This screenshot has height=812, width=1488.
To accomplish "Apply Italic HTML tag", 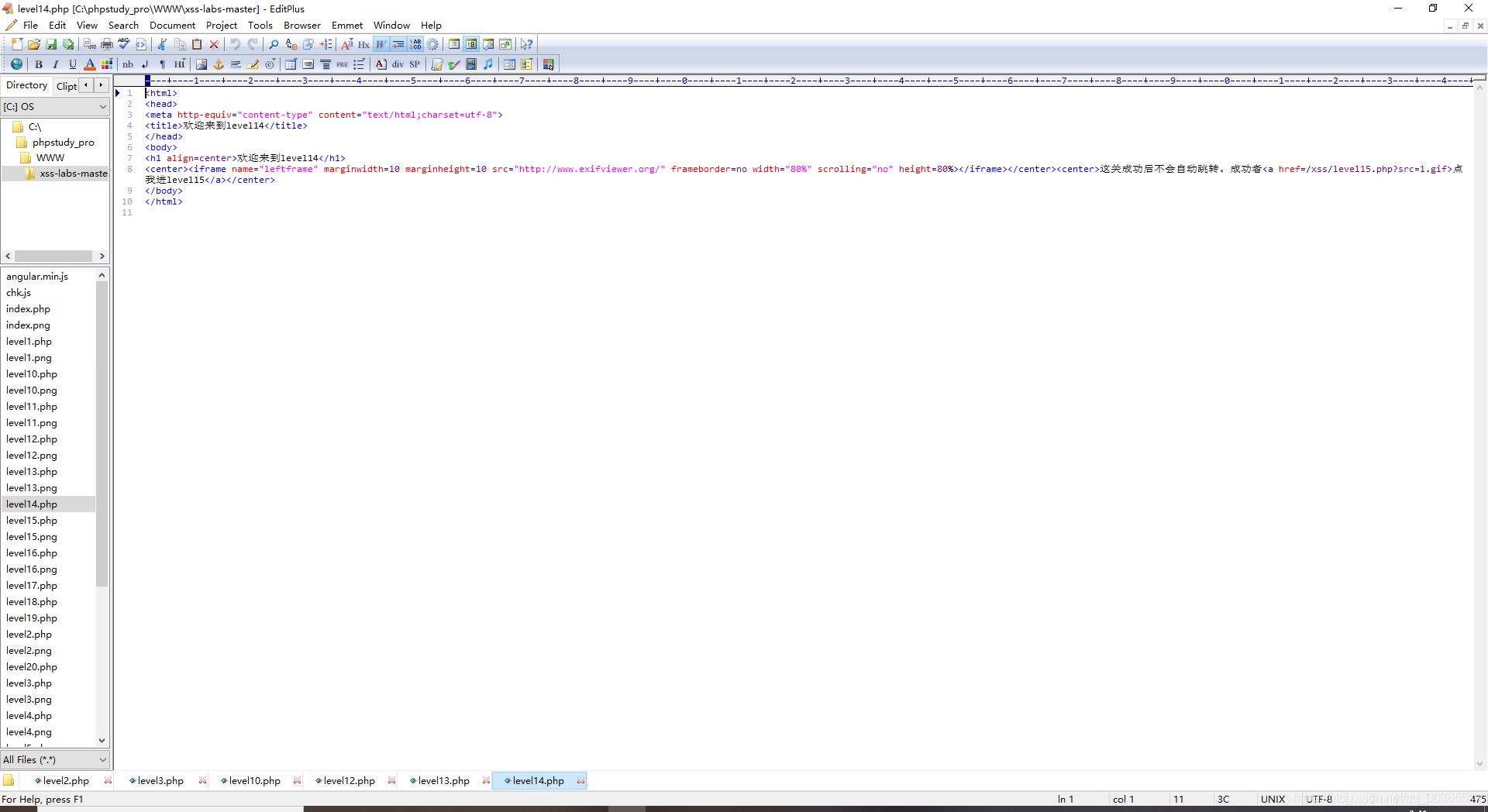I will pyautogui.click(x=56, y=64).
